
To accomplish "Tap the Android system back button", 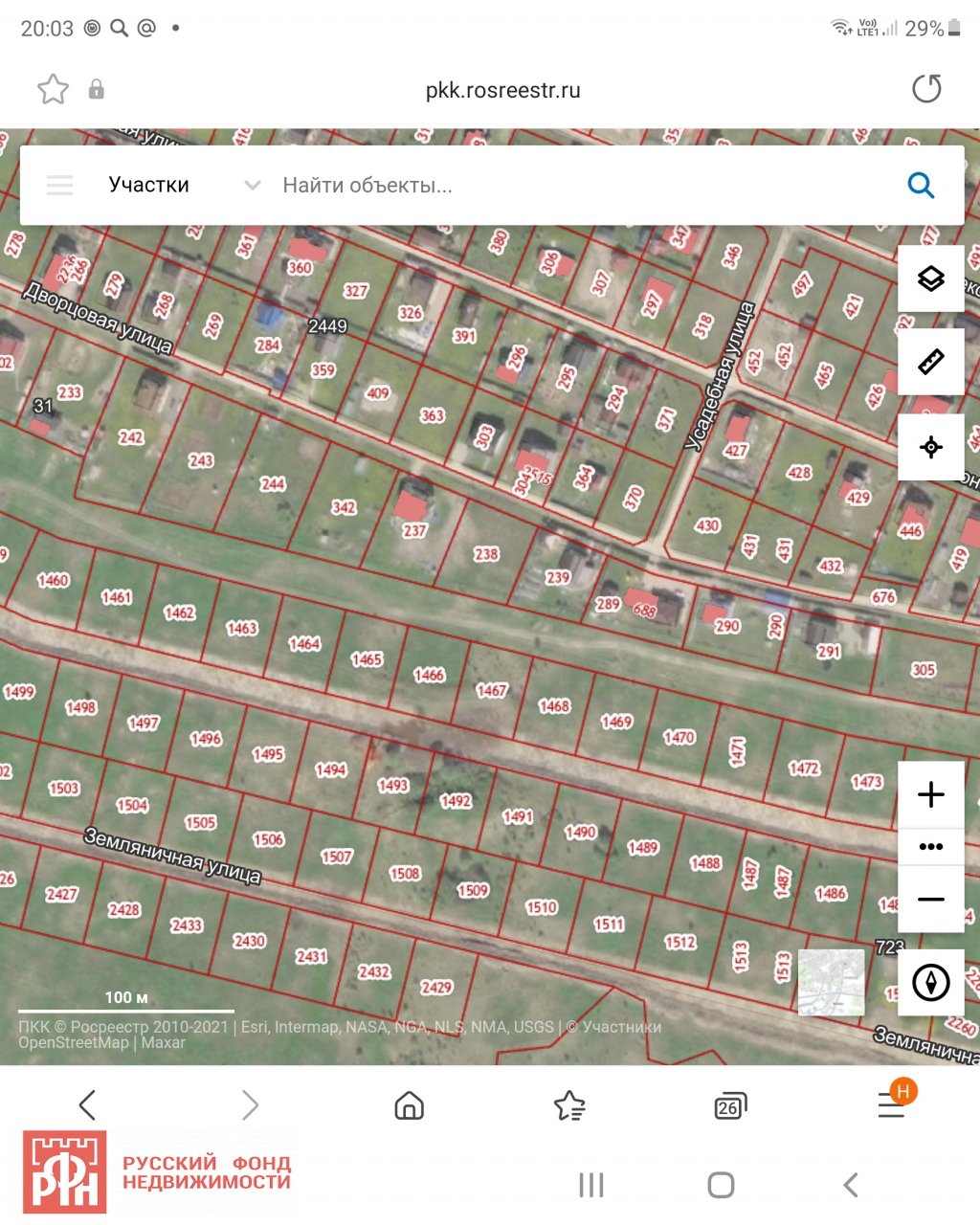I will [x=850, y=1185].
